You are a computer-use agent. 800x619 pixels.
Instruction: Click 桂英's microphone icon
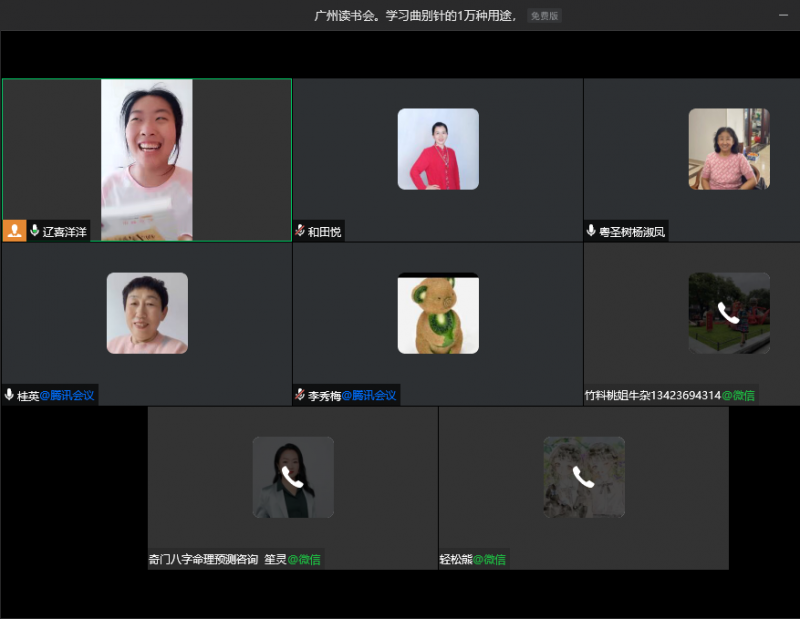pyautogui.click(x=9, y=395)
